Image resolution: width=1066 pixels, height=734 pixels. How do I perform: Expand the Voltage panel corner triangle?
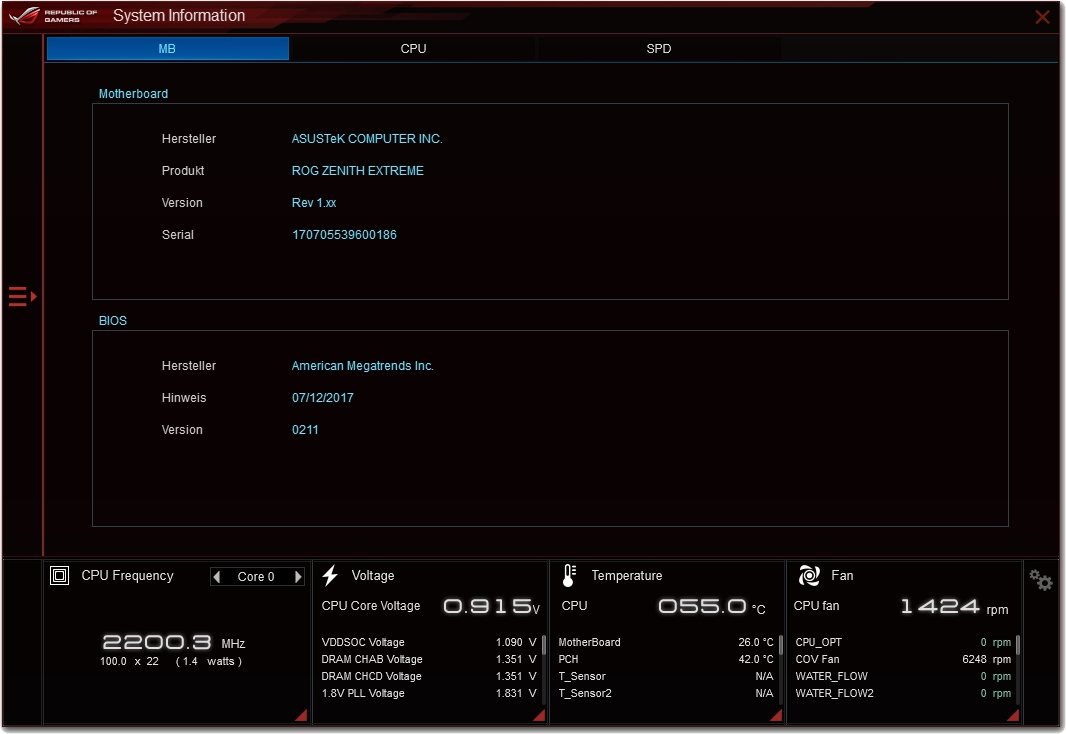539,715
